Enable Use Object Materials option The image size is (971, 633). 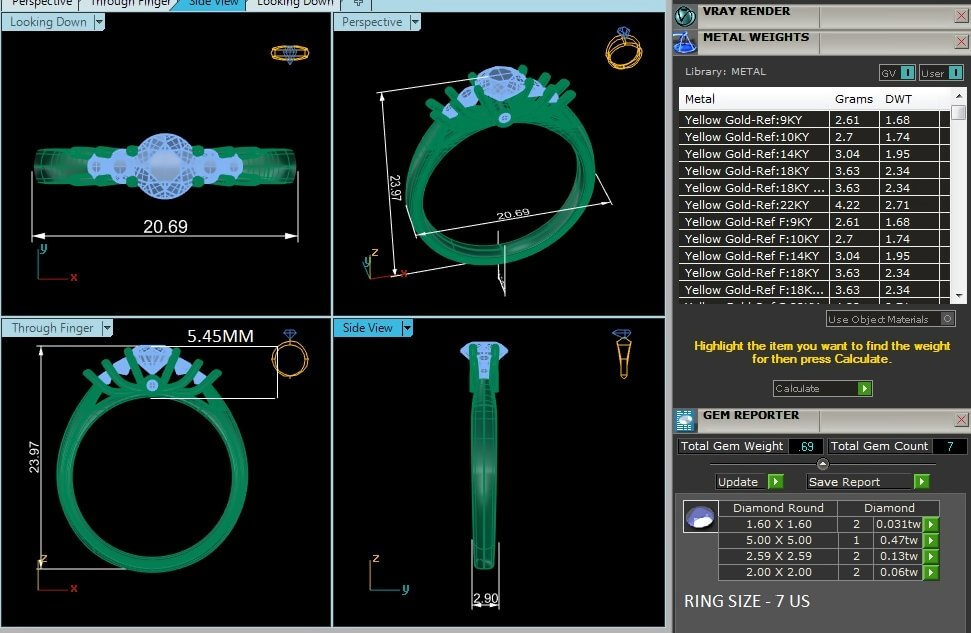click(947, 319)
